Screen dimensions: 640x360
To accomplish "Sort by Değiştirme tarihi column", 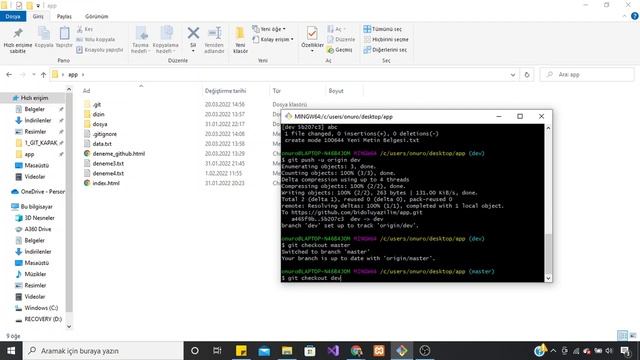I will point(225,91).
